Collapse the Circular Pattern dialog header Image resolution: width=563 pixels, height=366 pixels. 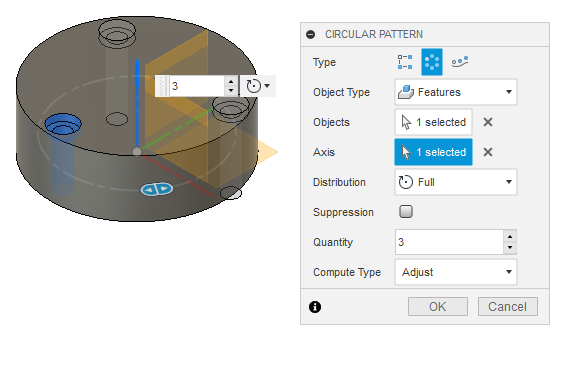coord(311,34)
